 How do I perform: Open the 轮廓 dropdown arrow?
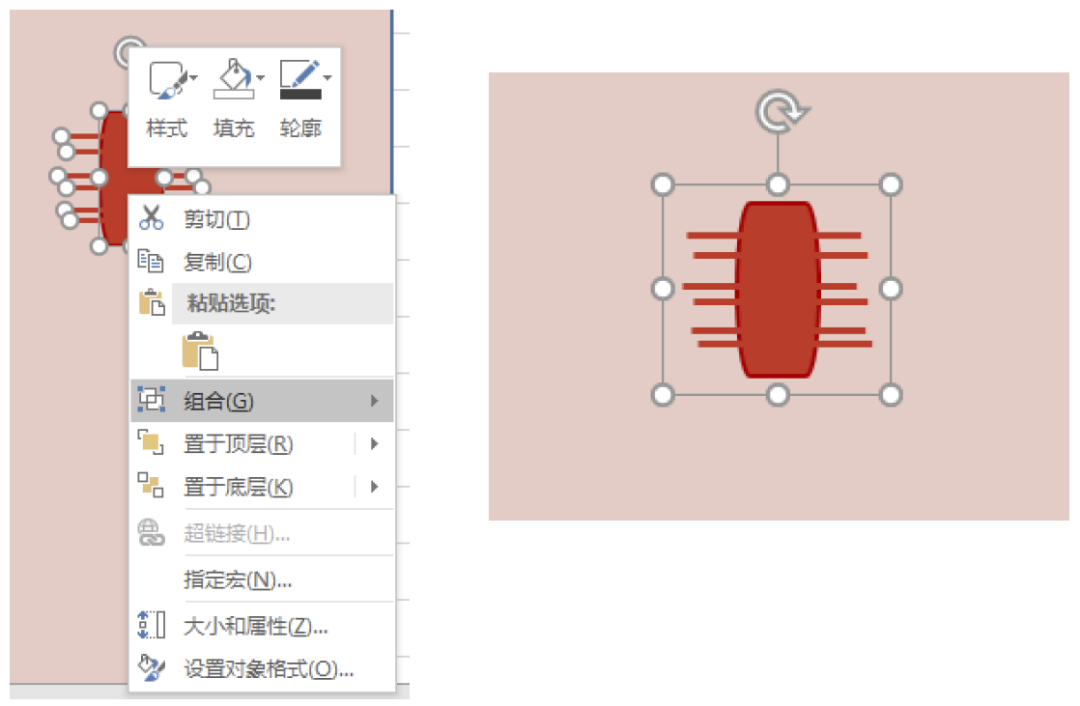pyautogui.click(x=327, y=78)
